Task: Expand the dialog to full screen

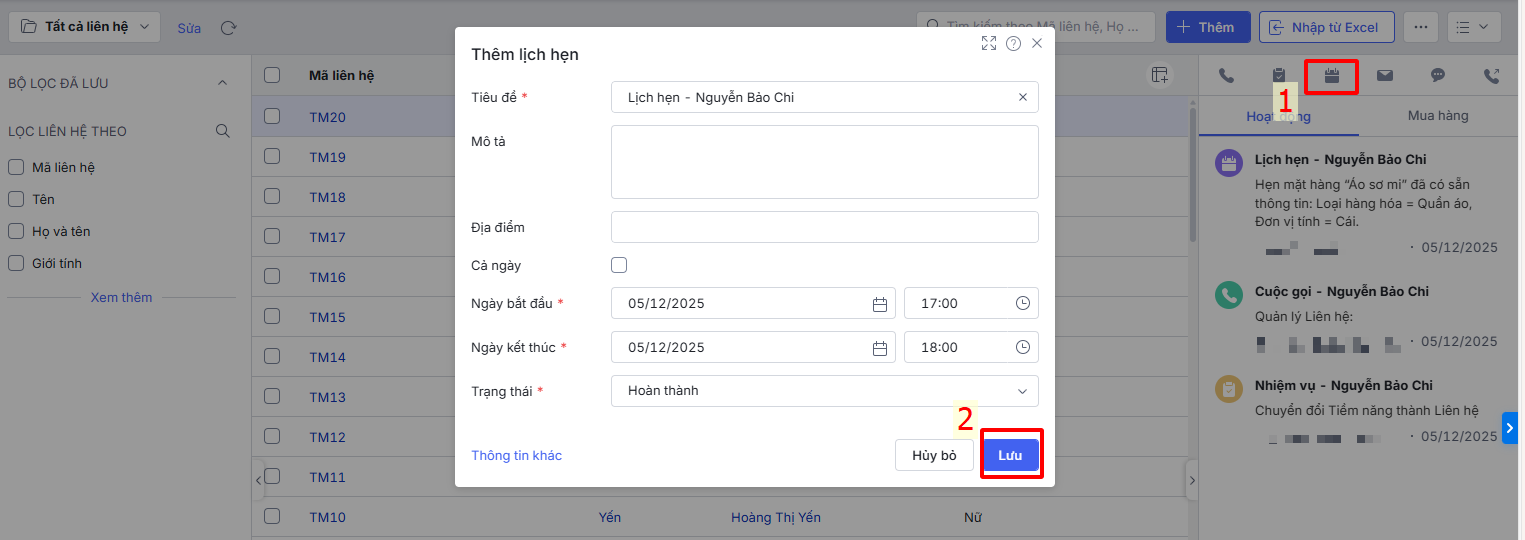Action: pyautogui.click(x=989, y=43)
